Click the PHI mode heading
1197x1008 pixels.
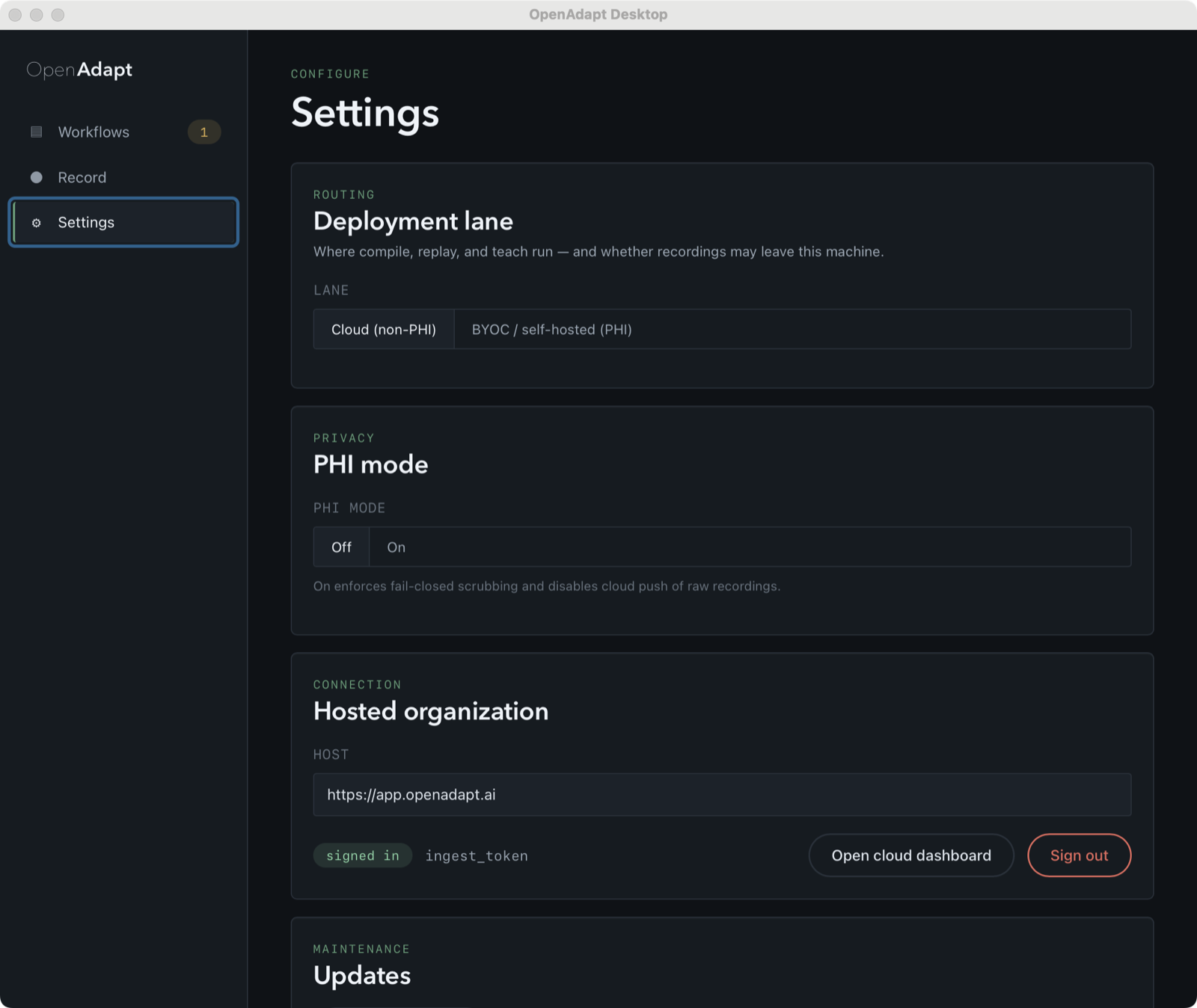pos(370,464)
